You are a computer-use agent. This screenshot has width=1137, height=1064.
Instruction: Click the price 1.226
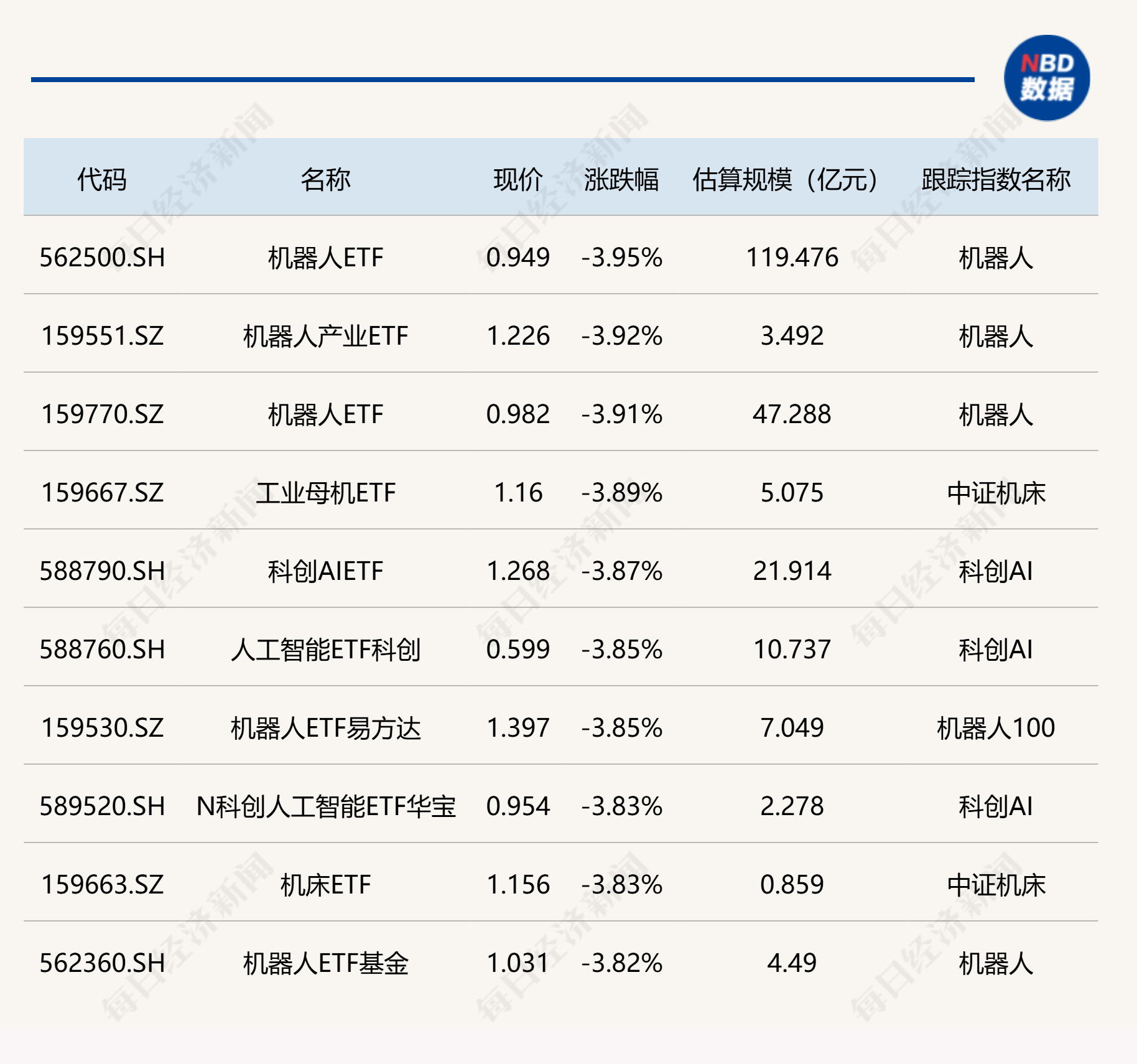(x=518, y=336)
